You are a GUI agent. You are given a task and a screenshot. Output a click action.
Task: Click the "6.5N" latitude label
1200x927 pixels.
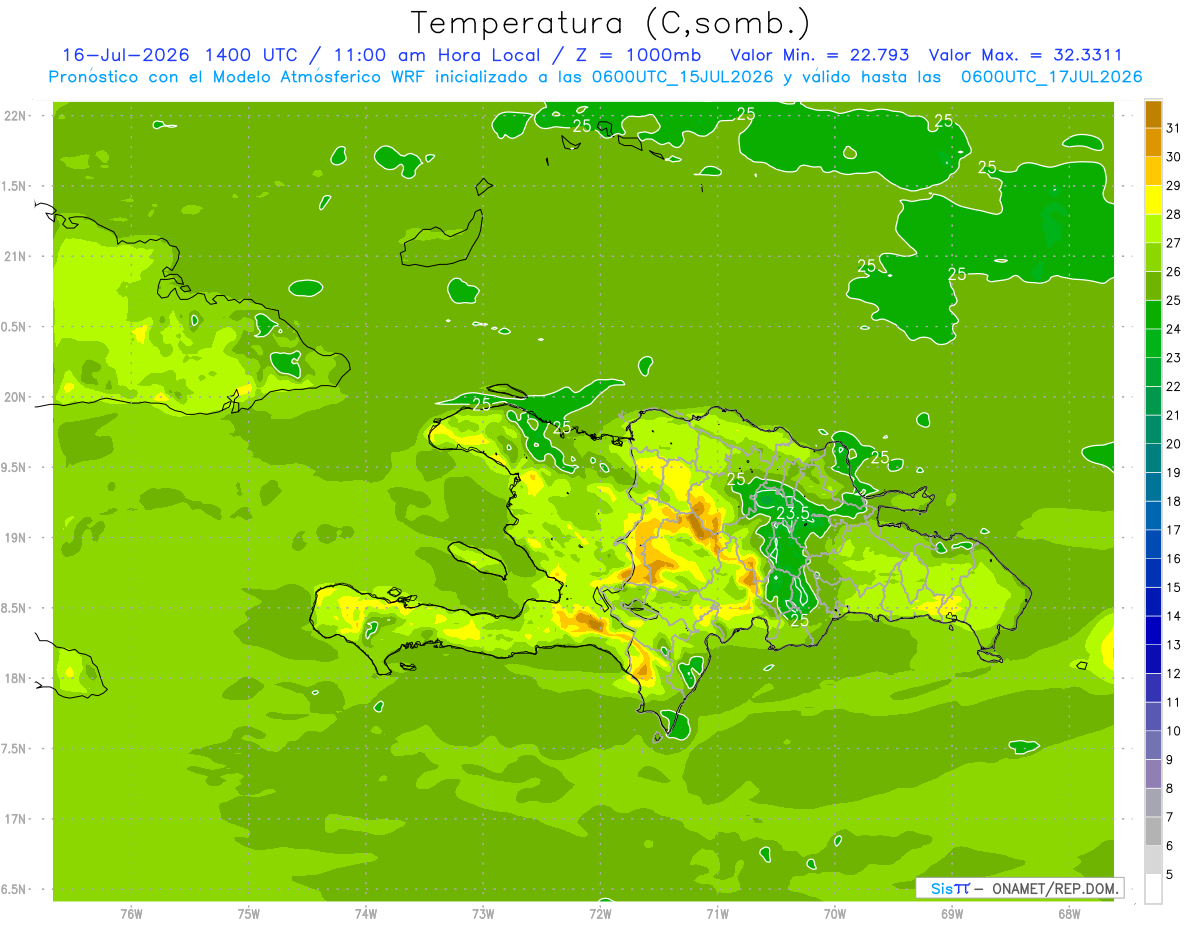[x=15, y=890]
